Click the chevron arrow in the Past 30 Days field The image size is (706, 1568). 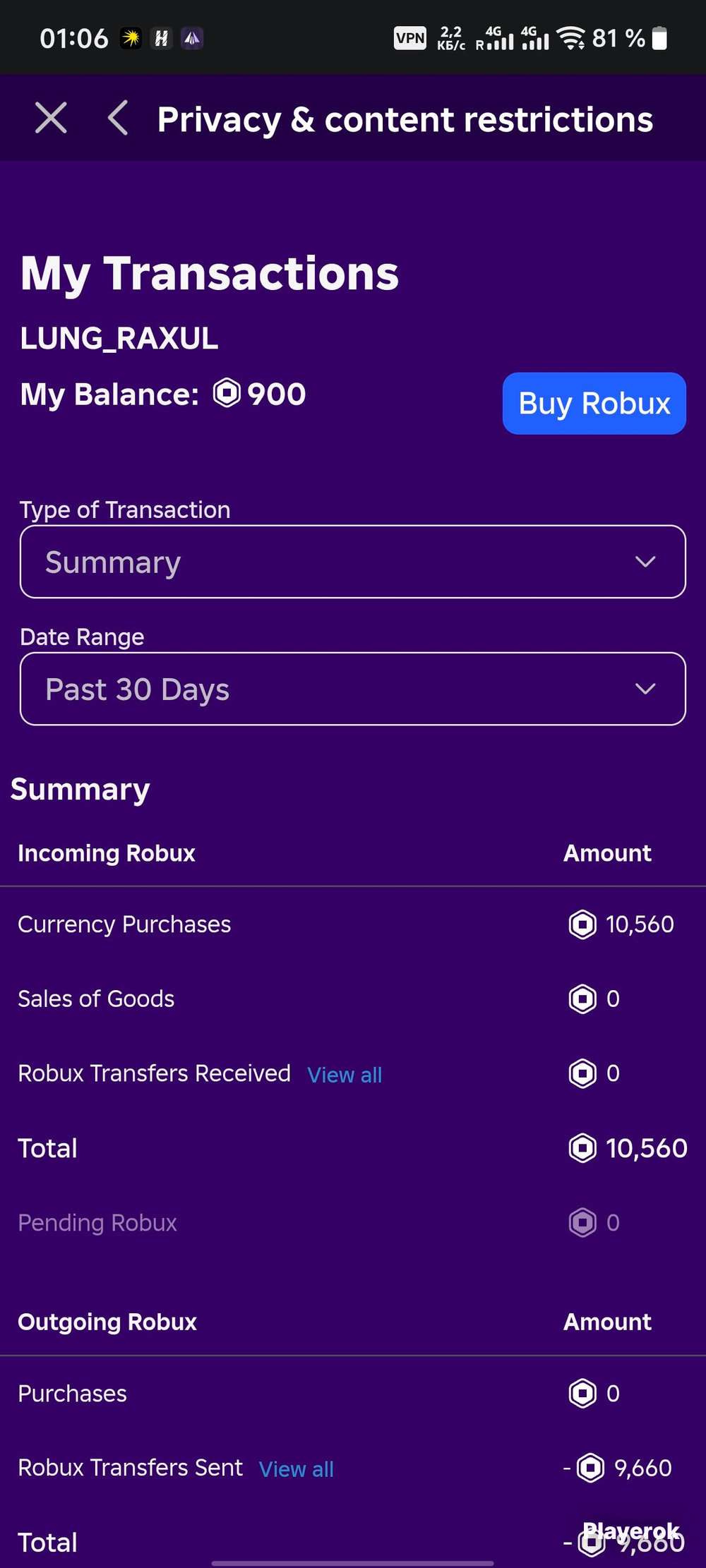click(x=645, y=689)
